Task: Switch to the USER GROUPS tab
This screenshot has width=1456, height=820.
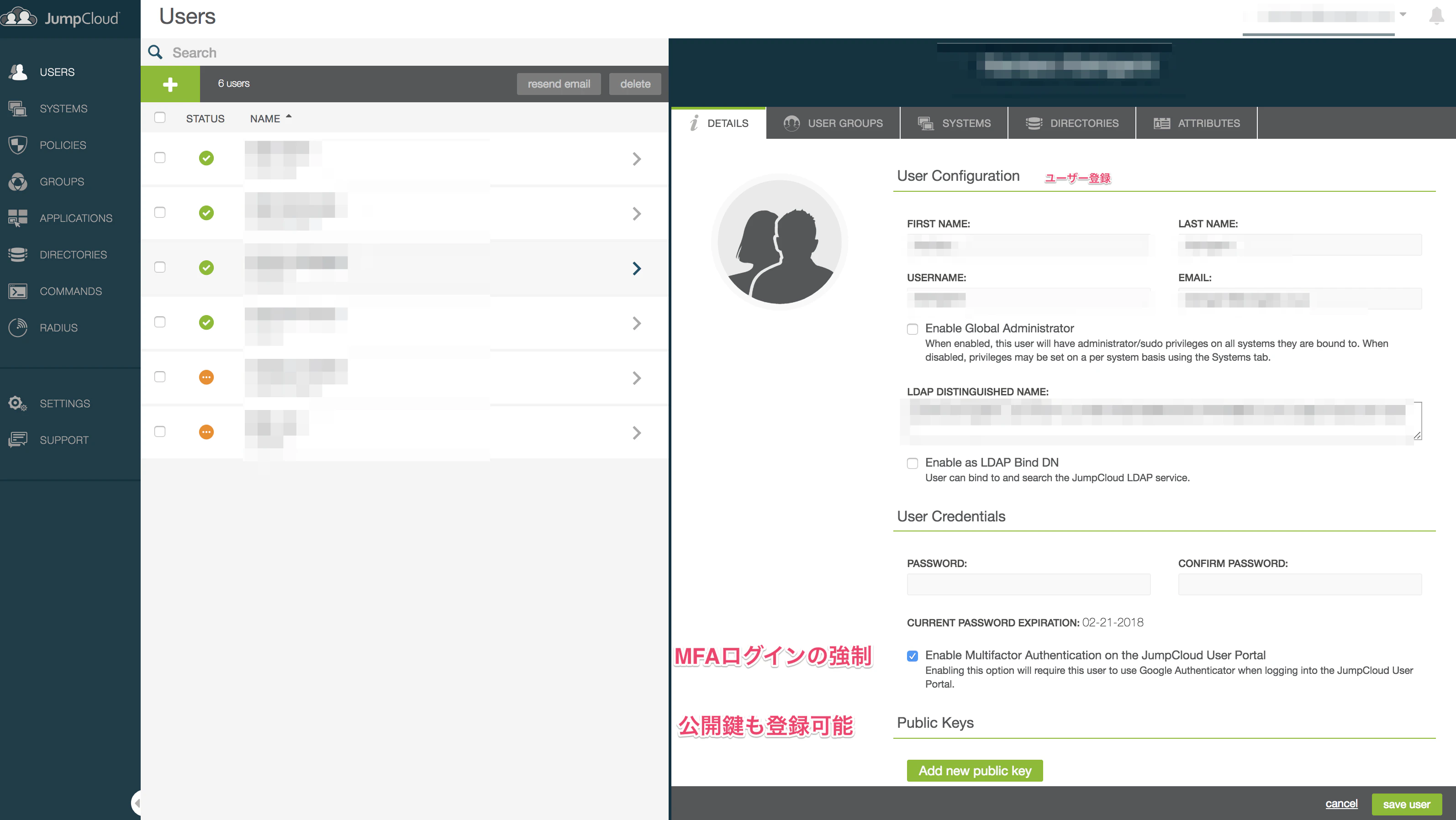Action: click(x=833, y=123)
